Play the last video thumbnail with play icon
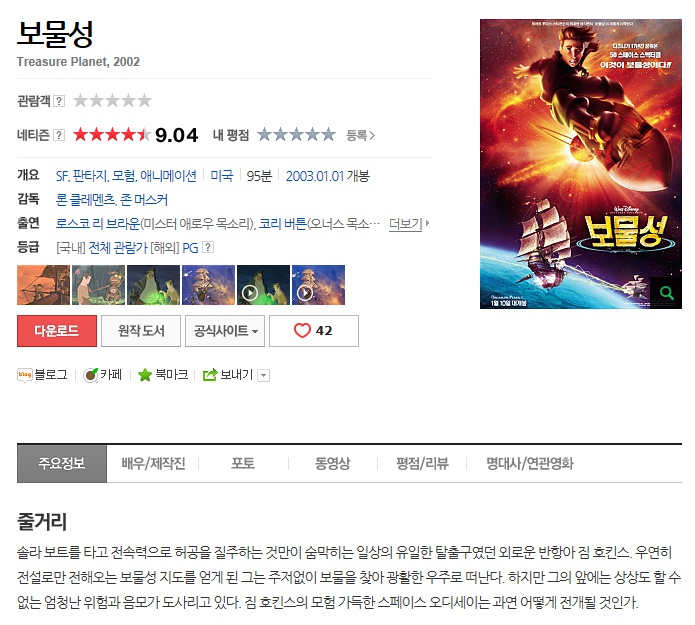This screenshot has height=625, width=695. point(318,285)
